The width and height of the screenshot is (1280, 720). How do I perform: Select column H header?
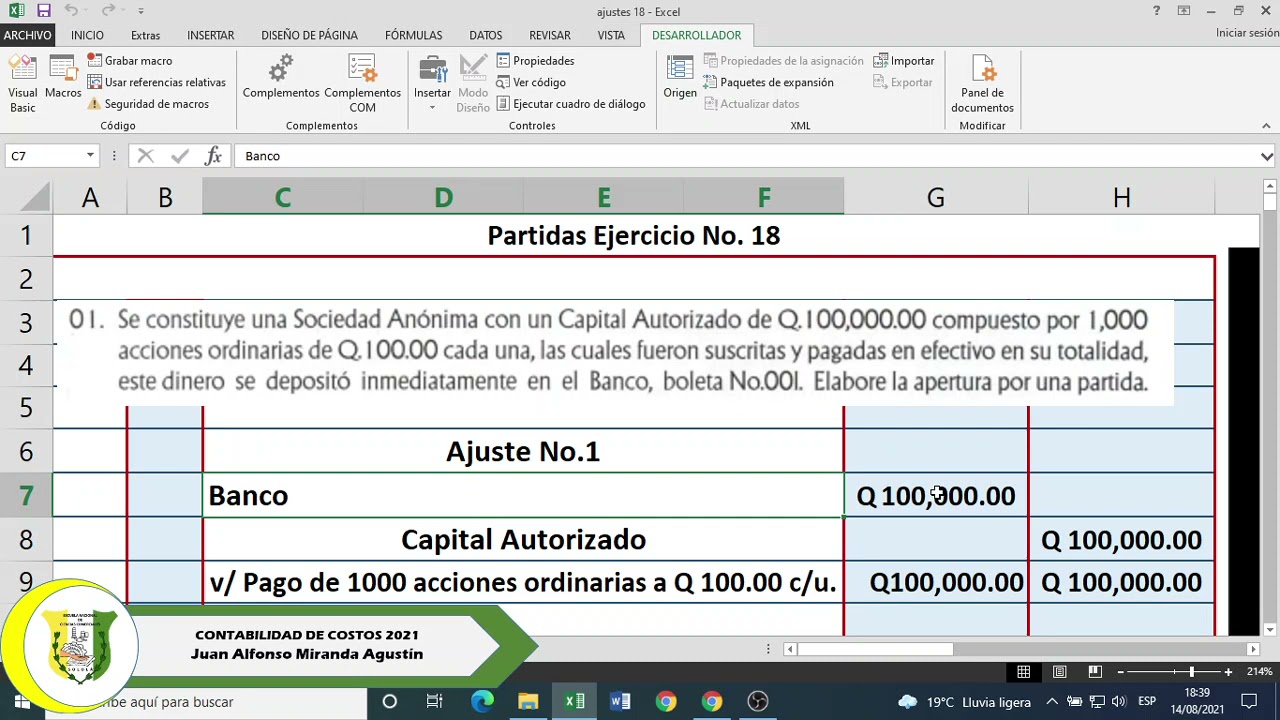click(1122, 198)
